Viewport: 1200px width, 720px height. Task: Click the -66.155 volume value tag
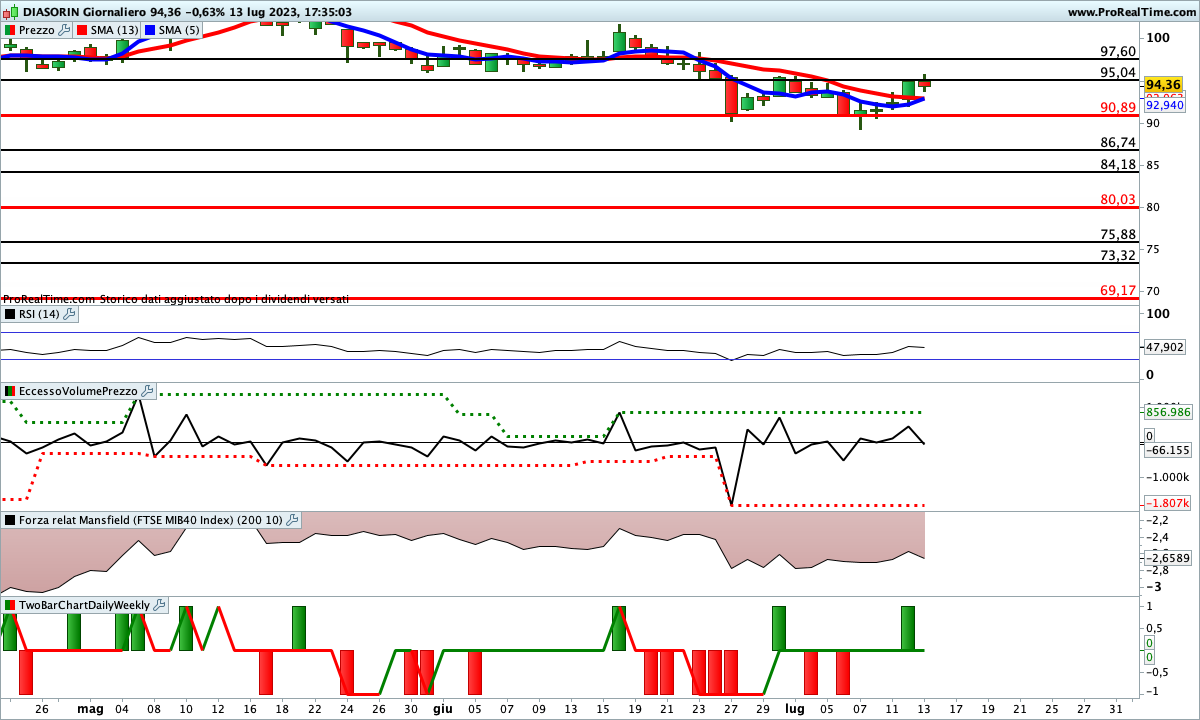tap(1168, 451)
